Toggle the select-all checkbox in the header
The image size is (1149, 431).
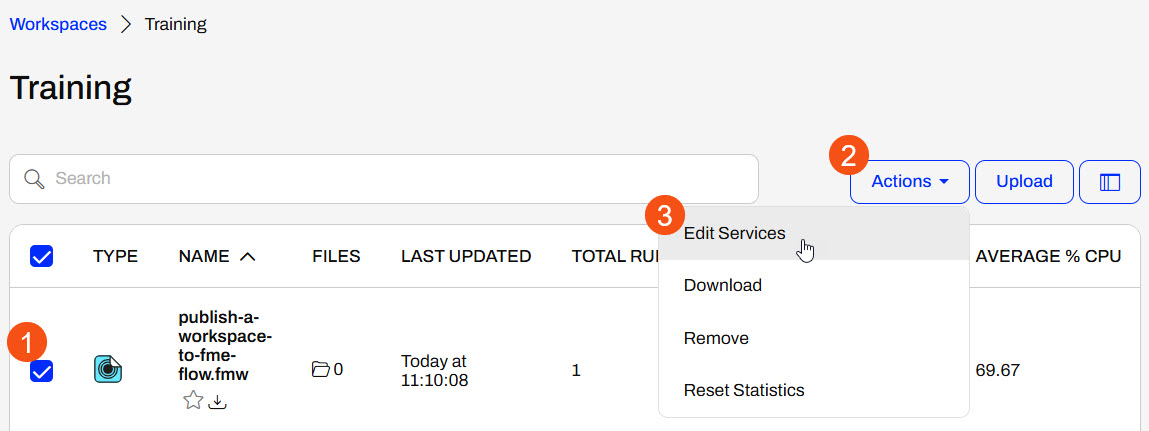click(42, 257)
